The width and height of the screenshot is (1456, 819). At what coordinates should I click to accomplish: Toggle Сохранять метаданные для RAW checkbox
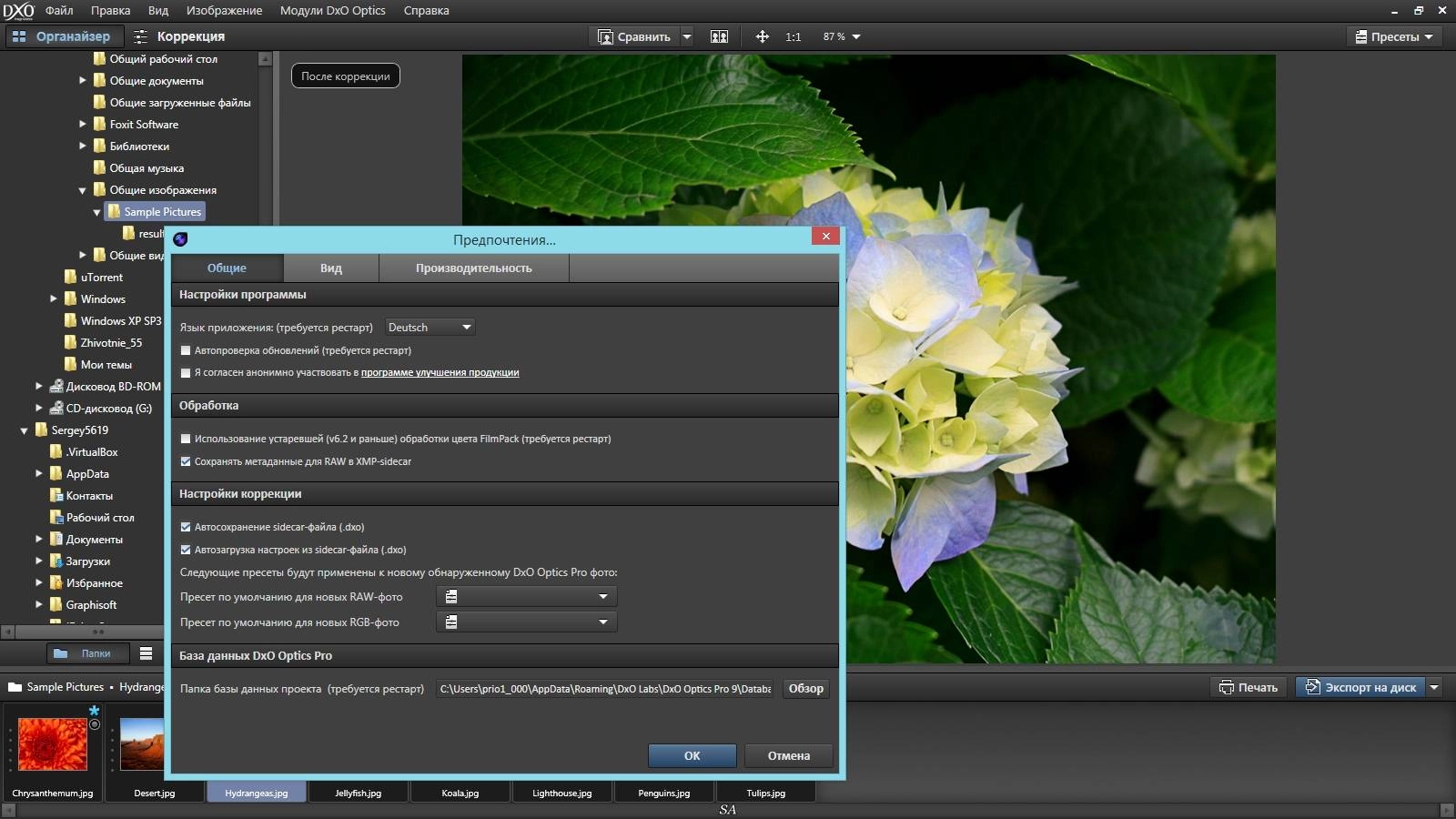coord(186,461)
